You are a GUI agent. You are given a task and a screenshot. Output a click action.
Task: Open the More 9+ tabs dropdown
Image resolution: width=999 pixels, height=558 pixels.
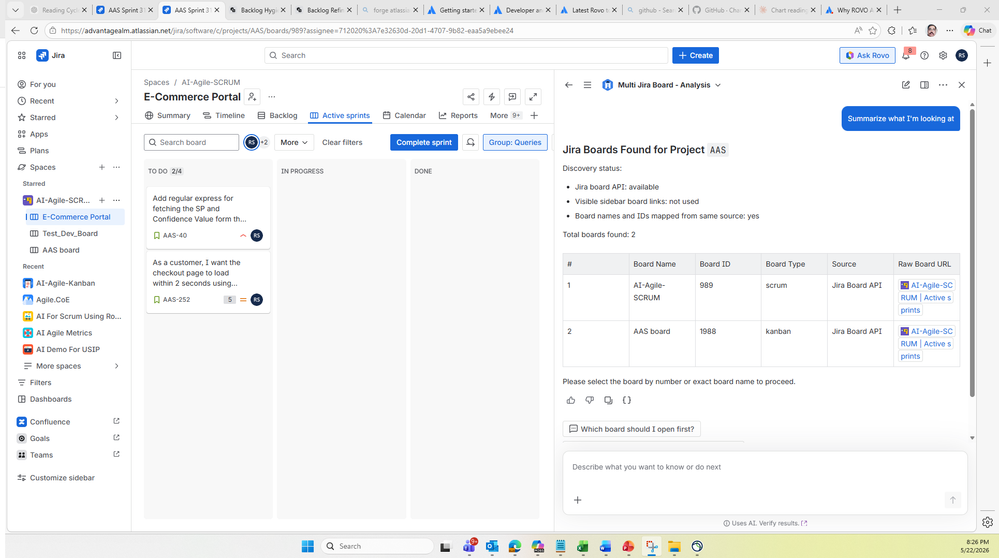(x=505, y=116)
